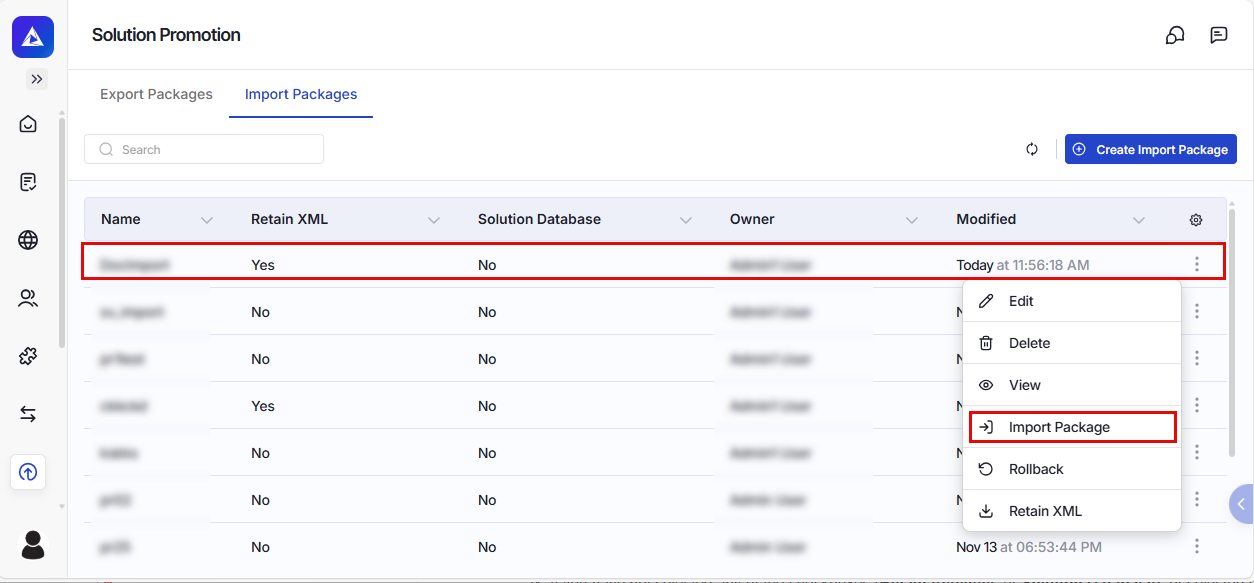Open the swap arrows icon in the sidebar
This screenshot has height=583, width=1254.
28,414
